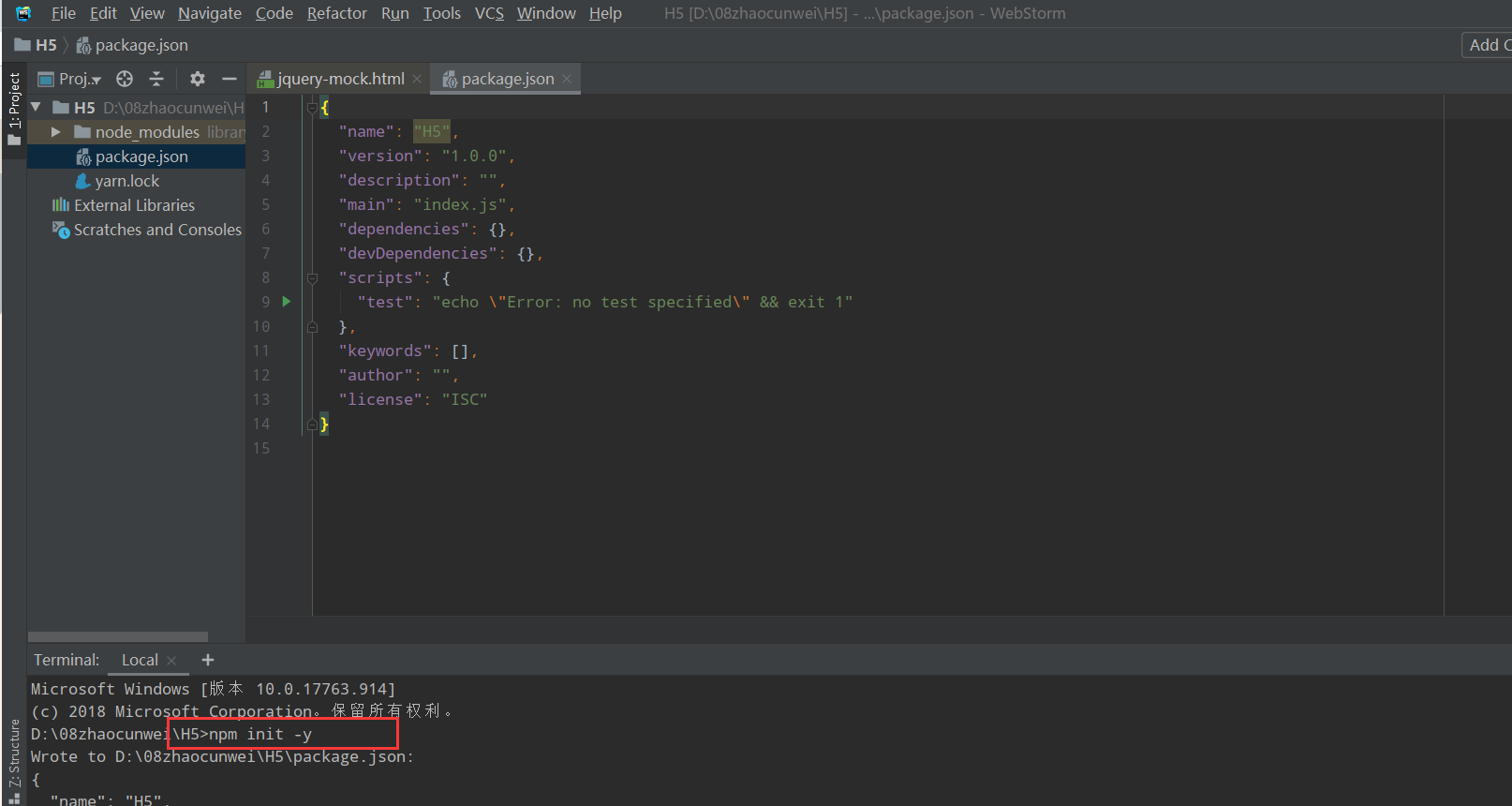Open the Run menu

pos(395,13)
